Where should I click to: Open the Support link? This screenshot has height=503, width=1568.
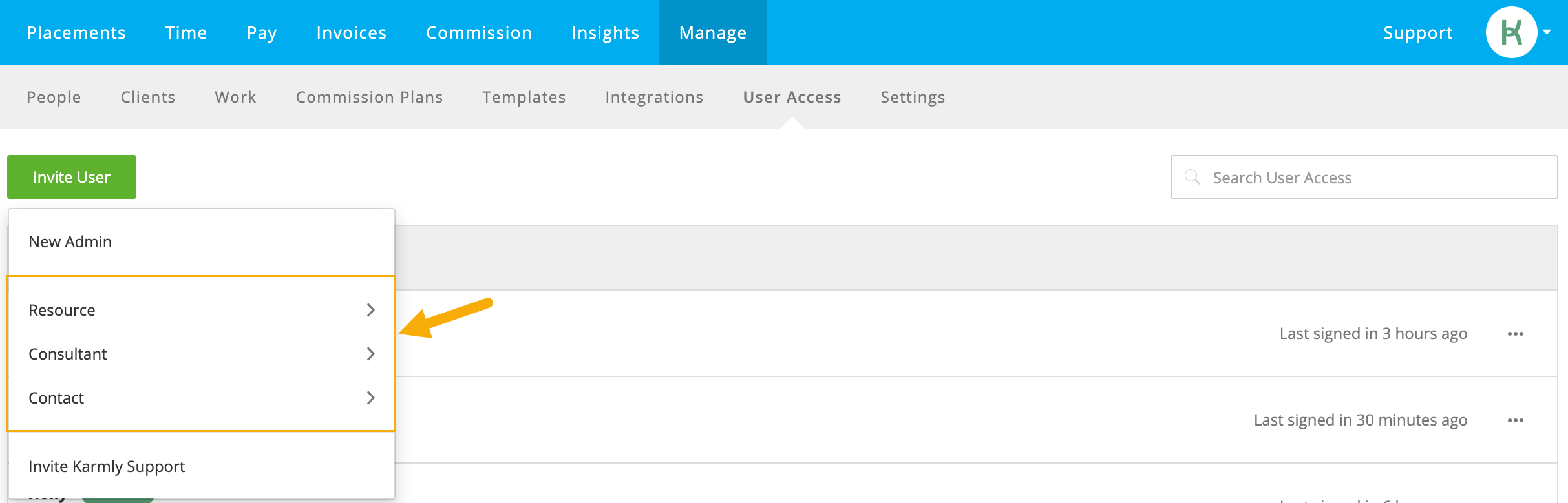[1418, 32]
